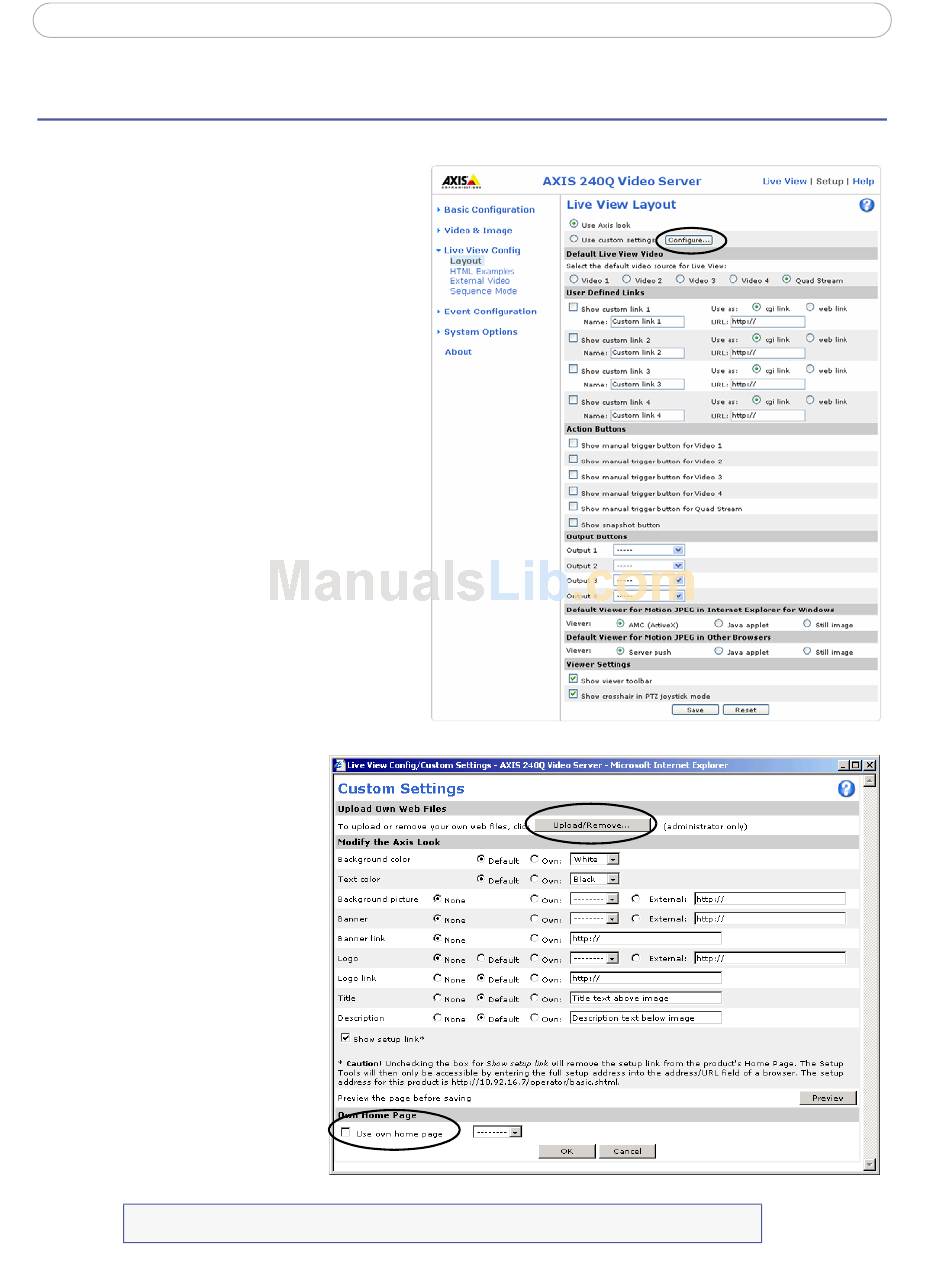Toggle Show snapshot button checkbox
This screenshot has height=1270, width=950.
(573, 523)
